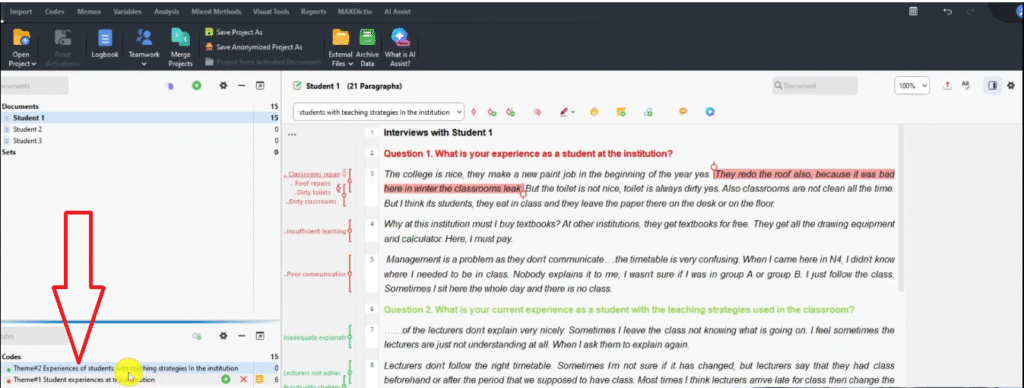Click the emoticode smiley icon

[594, 112]
